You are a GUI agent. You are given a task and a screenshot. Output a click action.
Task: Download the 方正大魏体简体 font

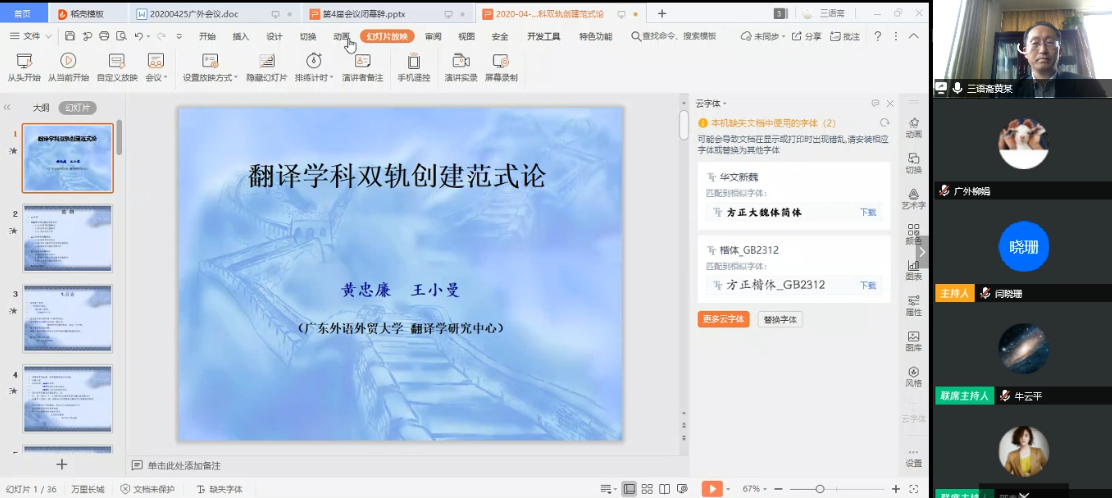click(x=868, y=213)
